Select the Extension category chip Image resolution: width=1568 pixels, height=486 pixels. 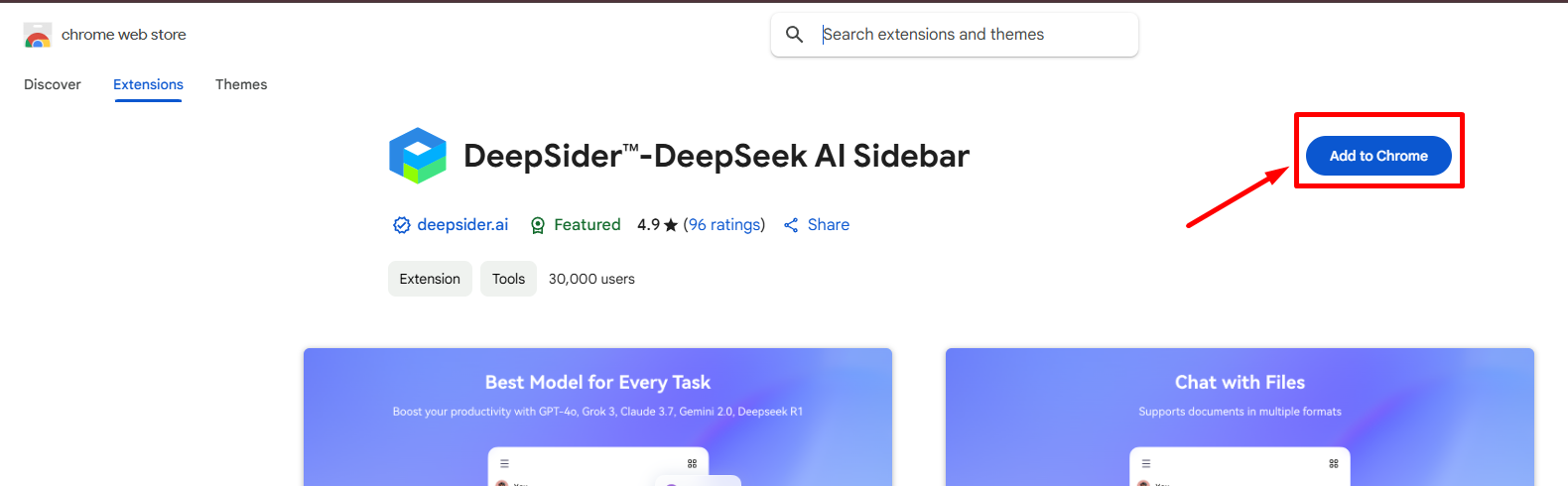coord(430,279)
